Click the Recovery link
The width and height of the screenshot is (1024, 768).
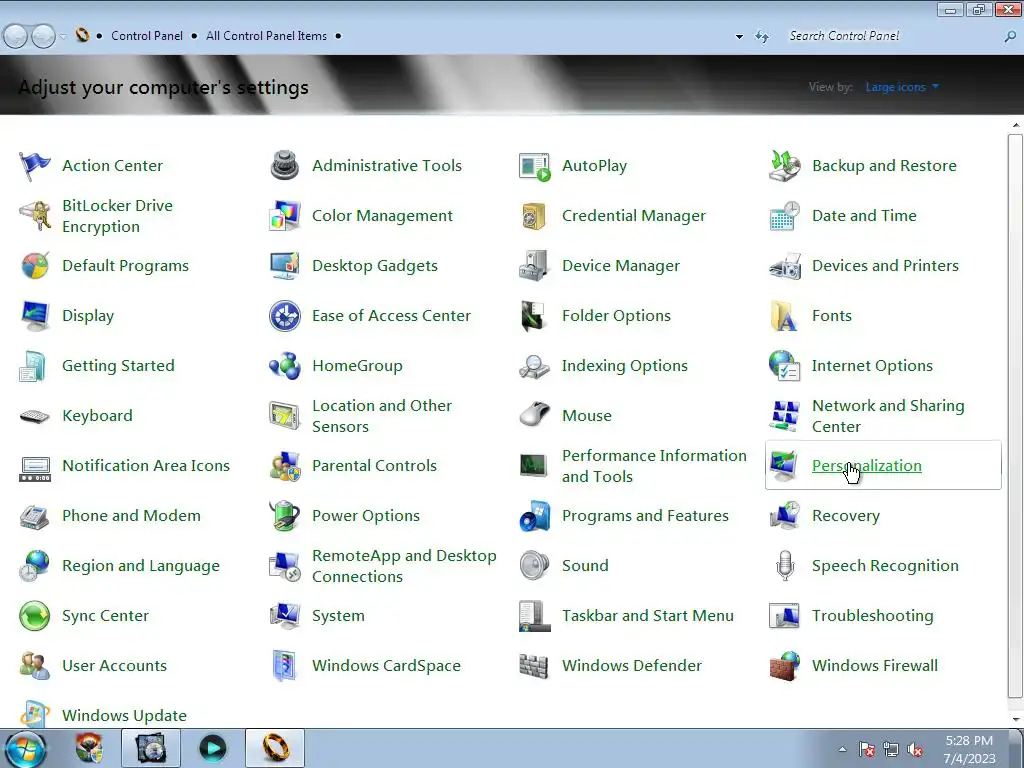pos(846,516)
